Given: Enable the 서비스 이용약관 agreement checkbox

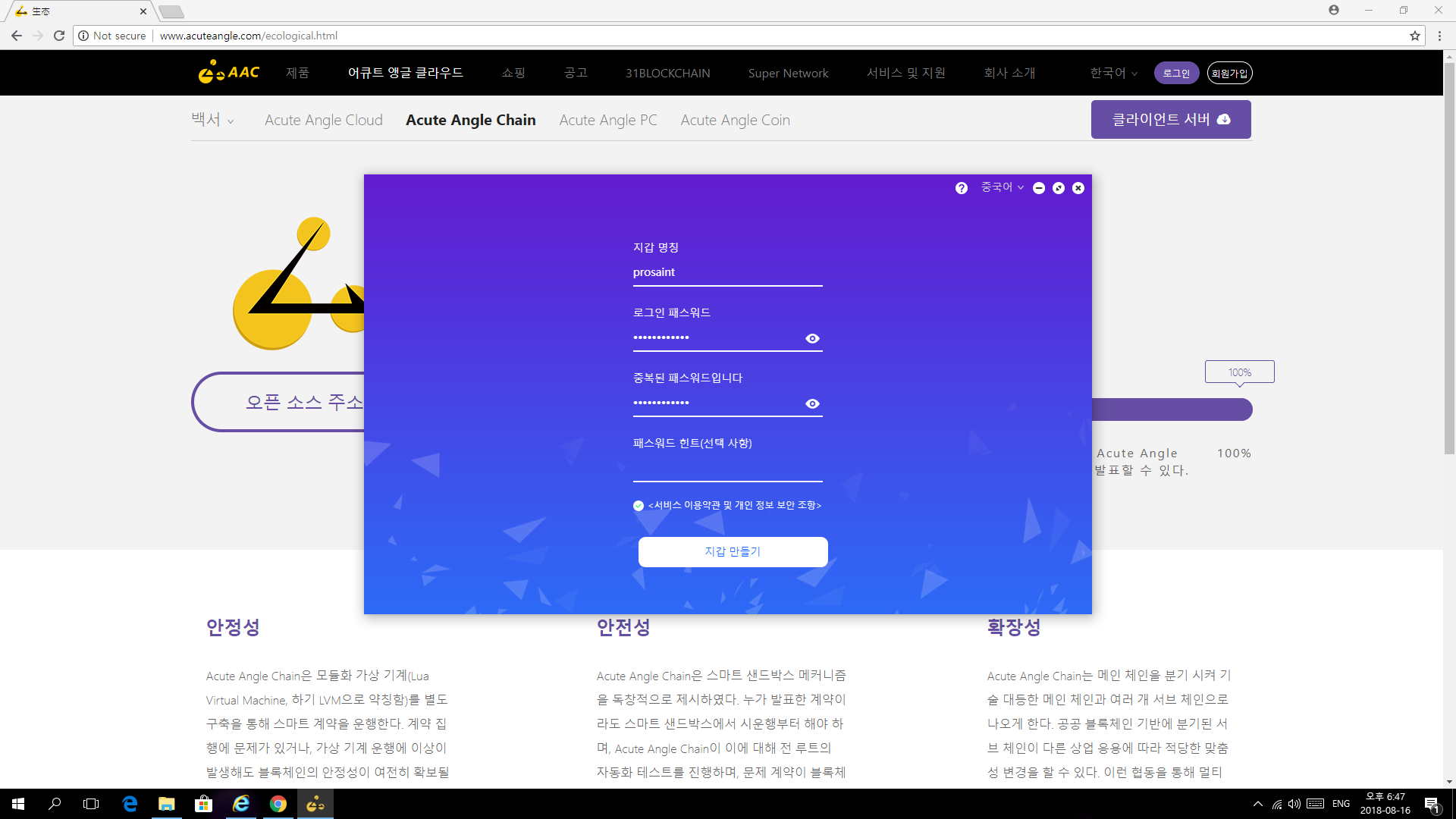Looking at the screenshot, I should pos(638,505).
